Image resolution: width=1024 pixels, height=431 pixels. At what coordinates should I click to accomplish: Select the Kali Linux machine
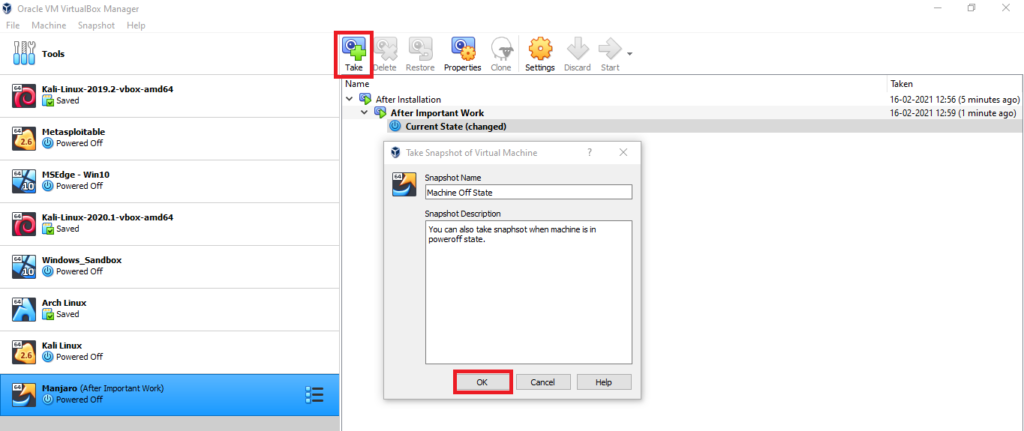click(169, 351)
